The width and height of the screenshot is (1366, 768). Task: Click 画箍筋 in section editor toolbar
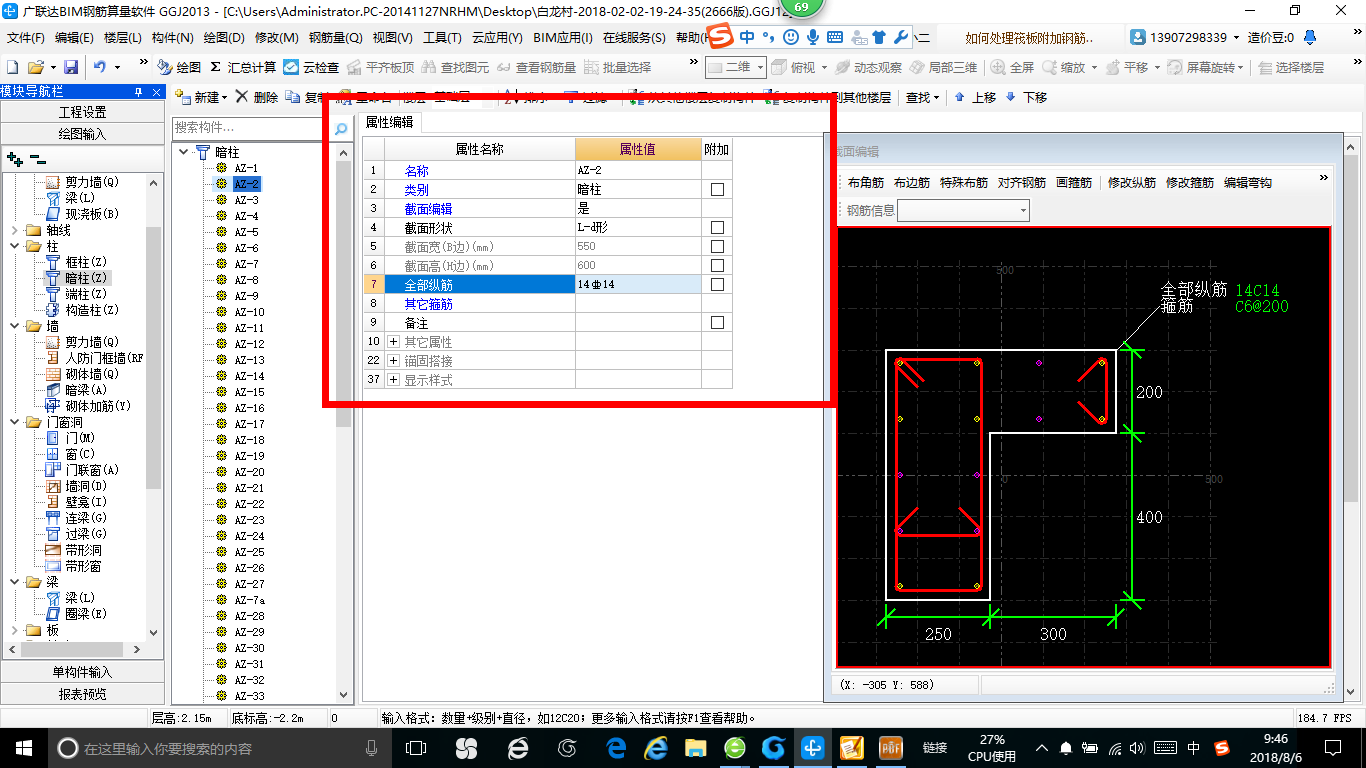[1074, 183]
